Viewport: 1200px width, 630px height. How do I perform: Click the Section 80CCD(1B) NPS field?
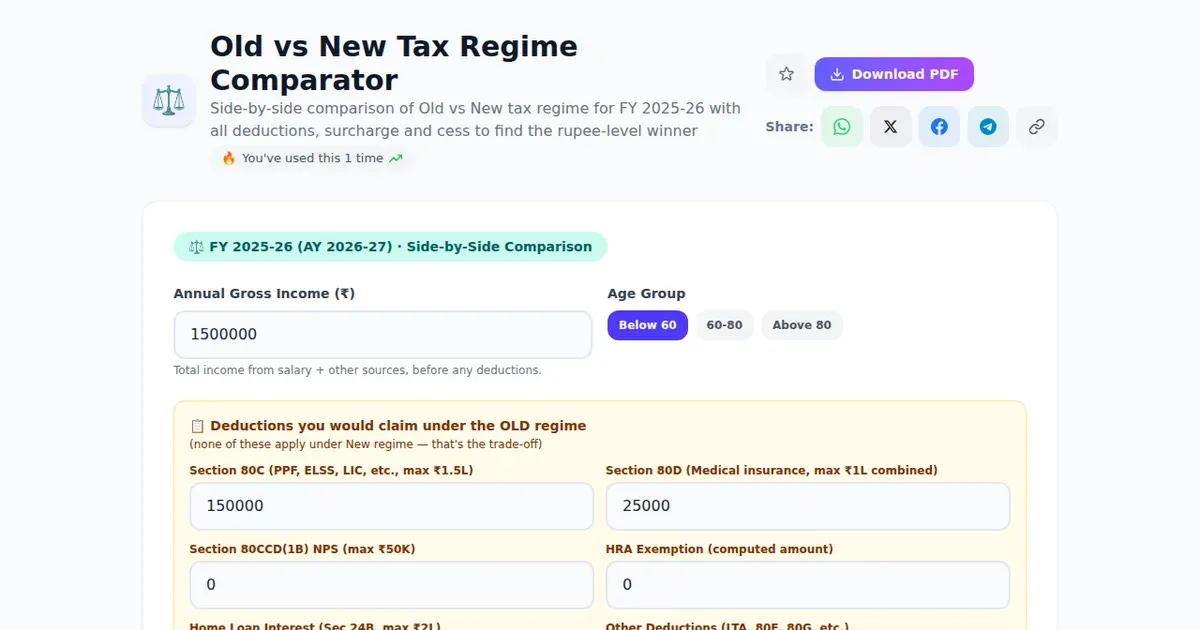coord(392,584)
